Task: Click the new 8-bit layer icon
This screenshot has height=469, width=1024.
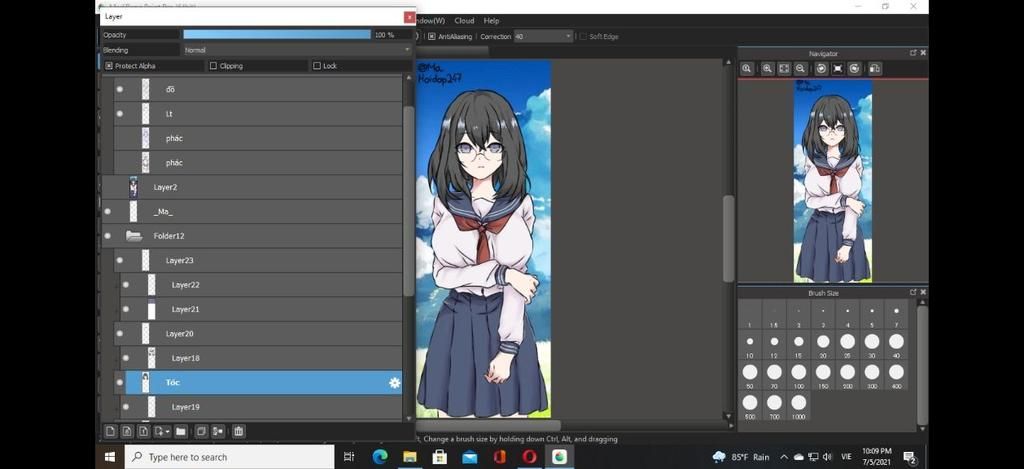Action: (127, 431)
